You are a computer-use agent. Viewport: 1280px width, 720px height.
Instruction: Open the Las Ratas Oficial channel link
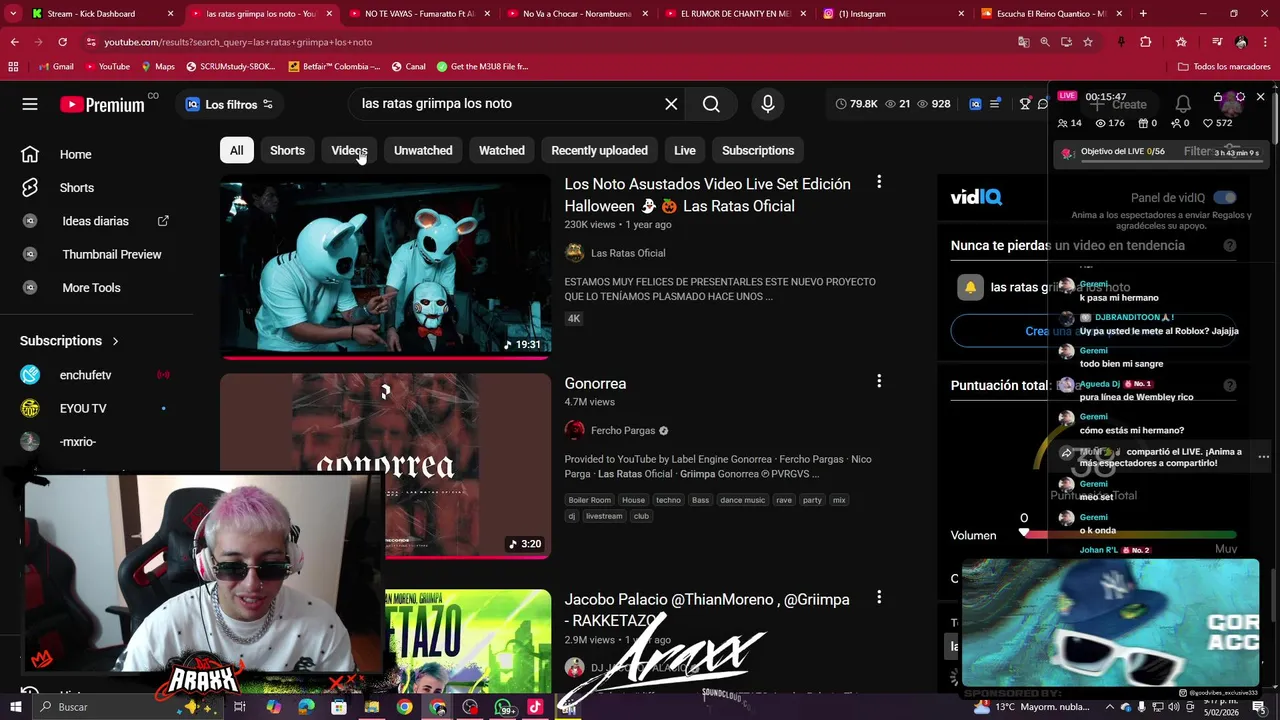627,253
